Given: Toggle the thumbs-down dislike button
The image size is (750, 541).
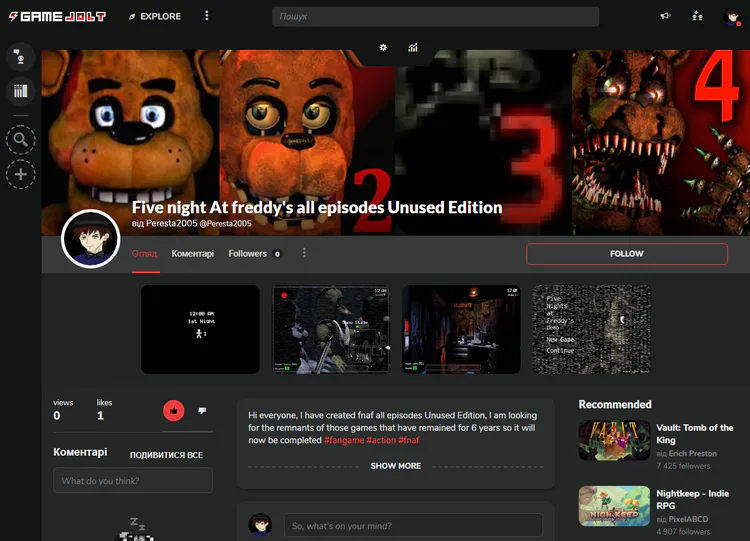Looking at the screenshot, I should (202, 410).
